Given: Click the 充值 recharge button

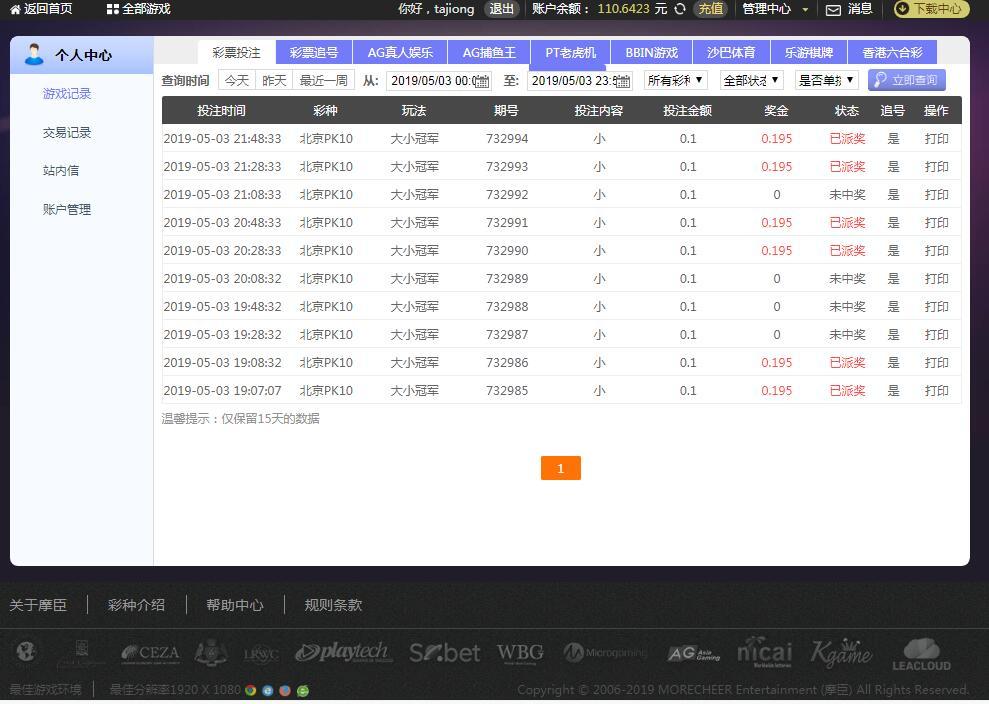Looking at the screenshot, I should tap(711, 9).
